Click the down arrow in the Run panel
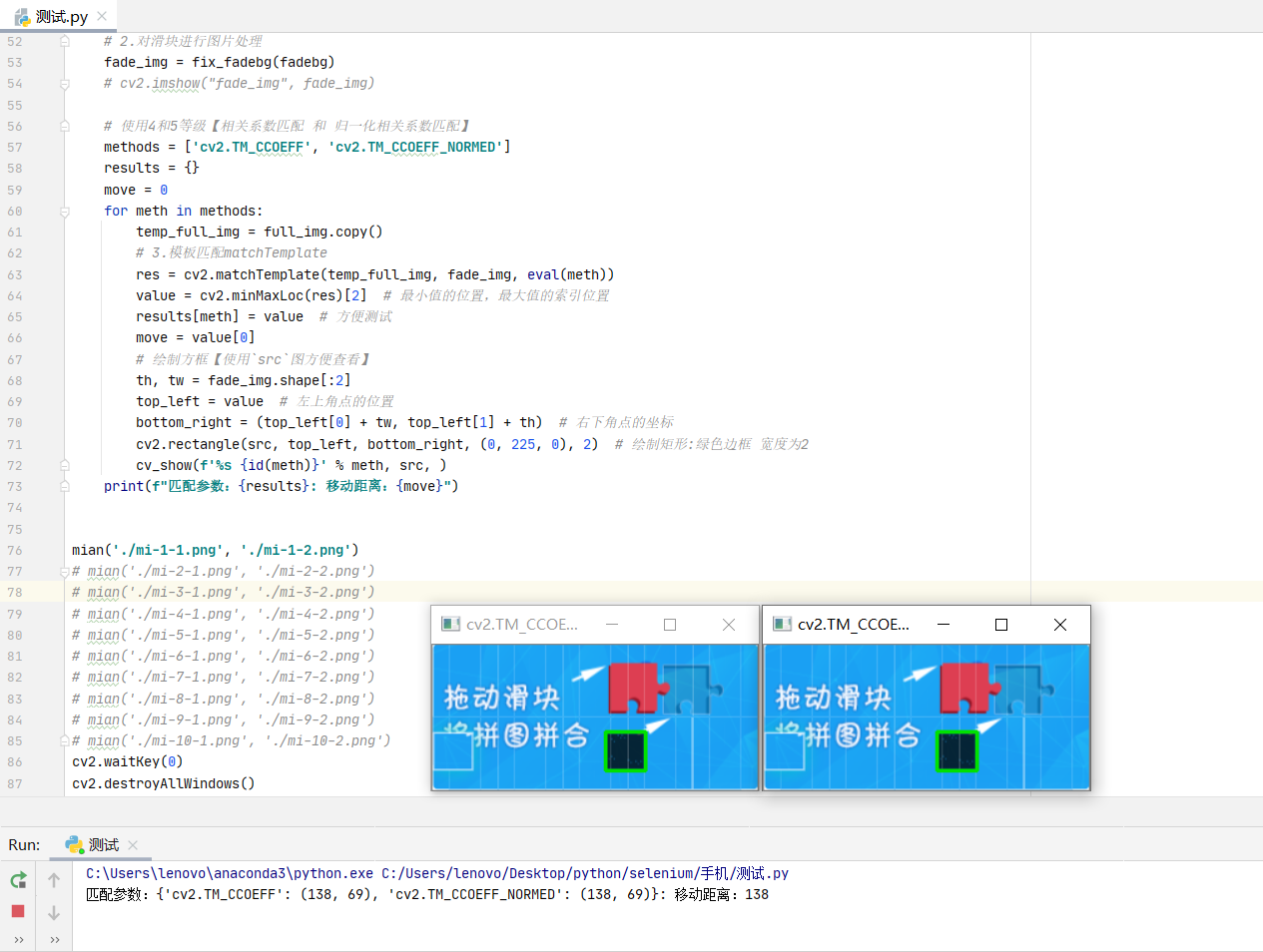The height and width of the screenshot is (952, 1263). (54, 912)
